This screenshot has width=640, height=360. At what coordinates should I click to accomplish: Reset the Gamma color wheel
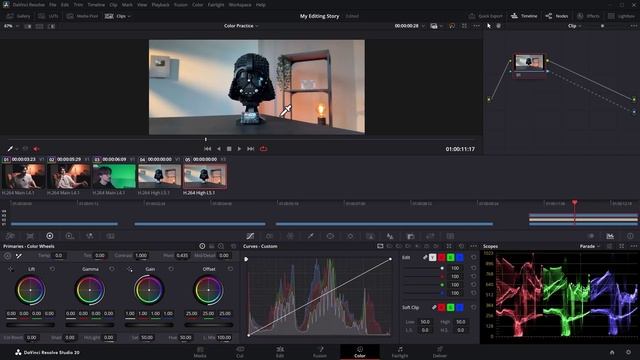112,269
